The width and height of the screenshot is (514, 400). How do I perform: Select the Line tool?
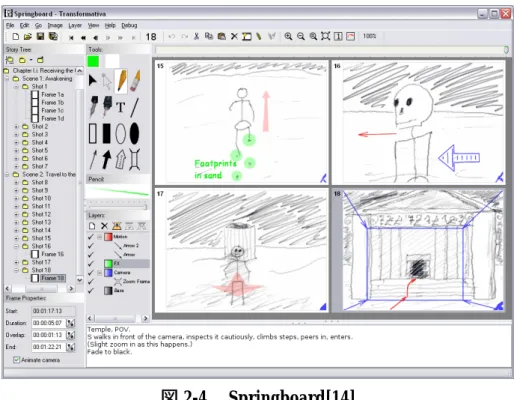click(134, 107)
